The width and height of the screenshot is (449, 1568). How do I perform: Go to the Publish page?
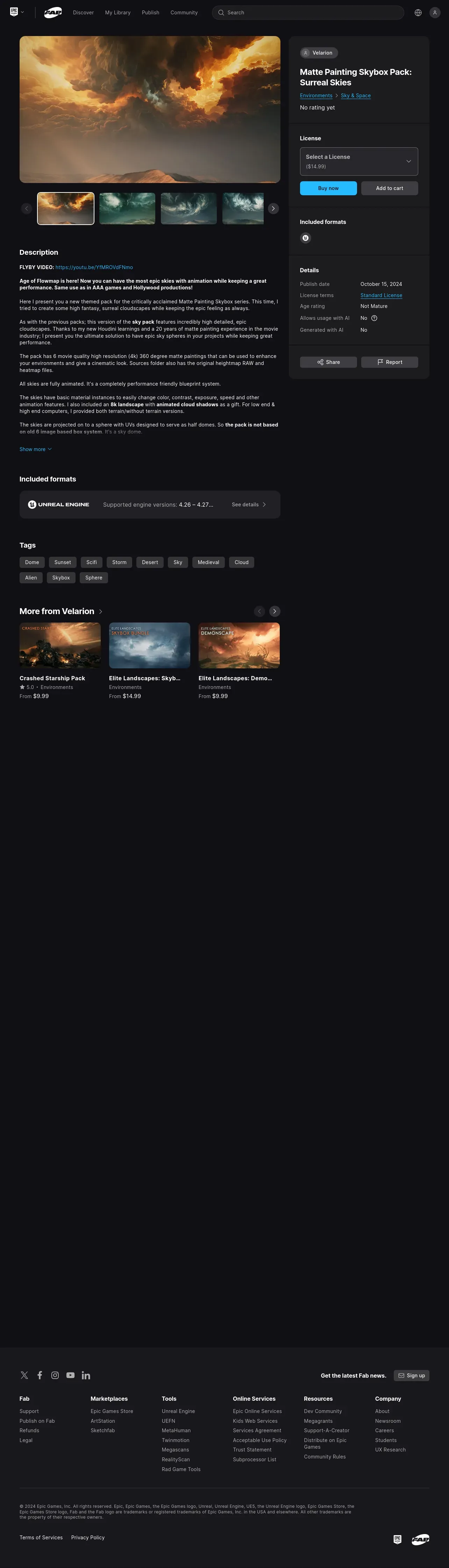coord(150,12)
